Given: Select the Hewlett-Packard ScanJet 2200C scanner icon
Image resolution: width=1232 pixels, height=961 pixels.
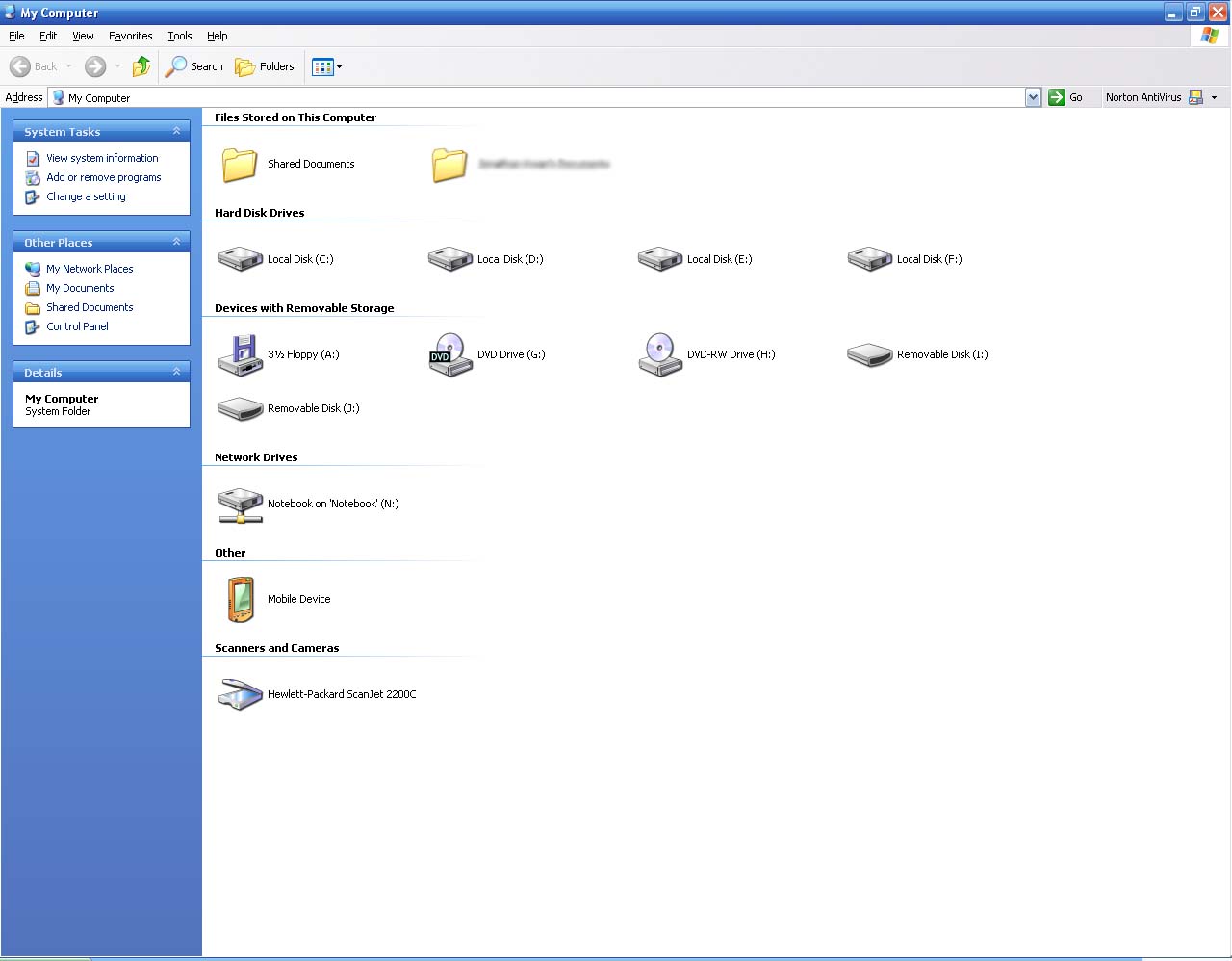Looking at the screenshot, I should pyautogui.click(x=241, y=694).
